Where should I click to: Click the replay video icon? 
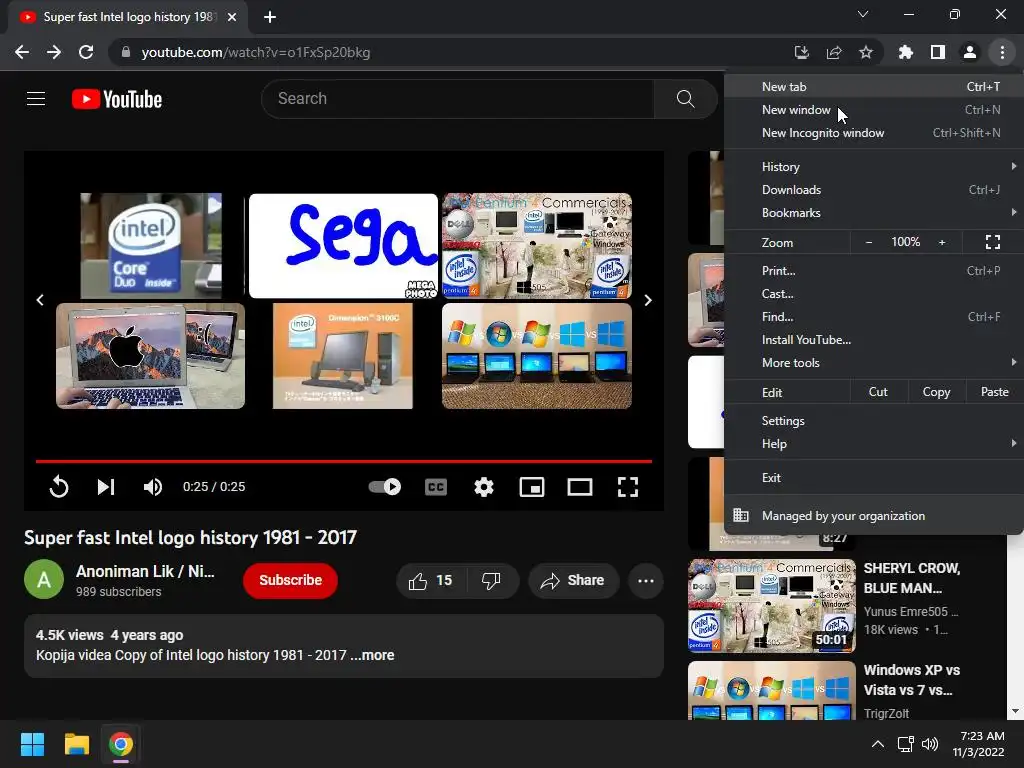[x=59, y=487]
